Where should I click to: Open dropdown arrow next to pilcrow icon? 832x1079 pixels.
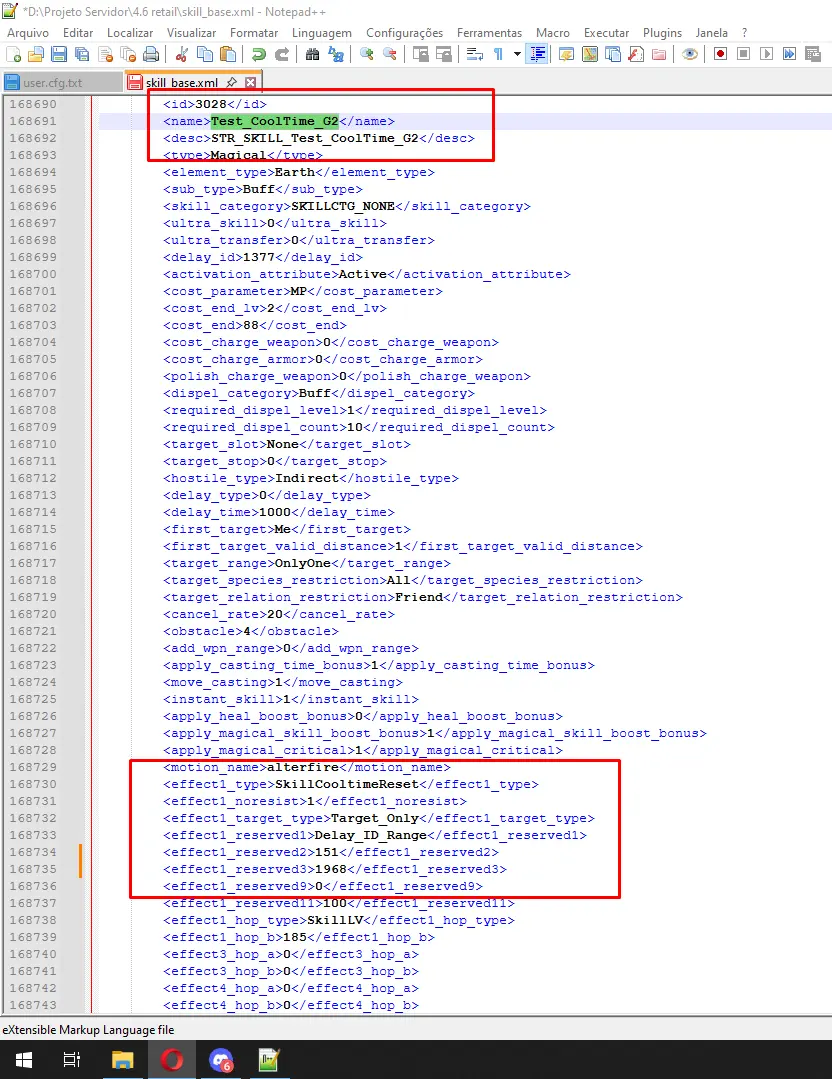(517, 54)
